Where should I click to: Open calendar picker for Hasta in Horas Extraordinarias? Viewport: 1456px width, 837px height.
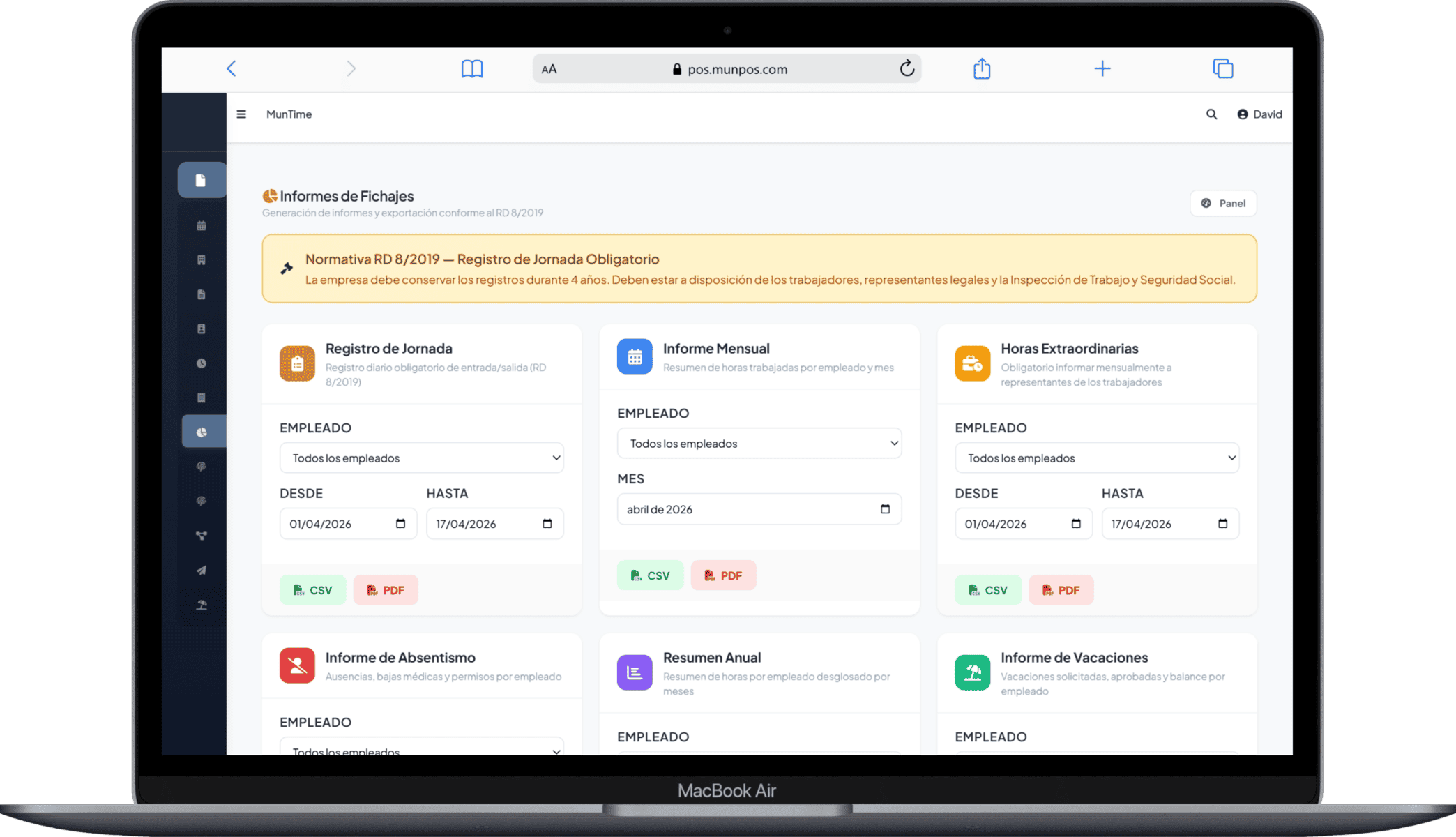point(1222,524)
